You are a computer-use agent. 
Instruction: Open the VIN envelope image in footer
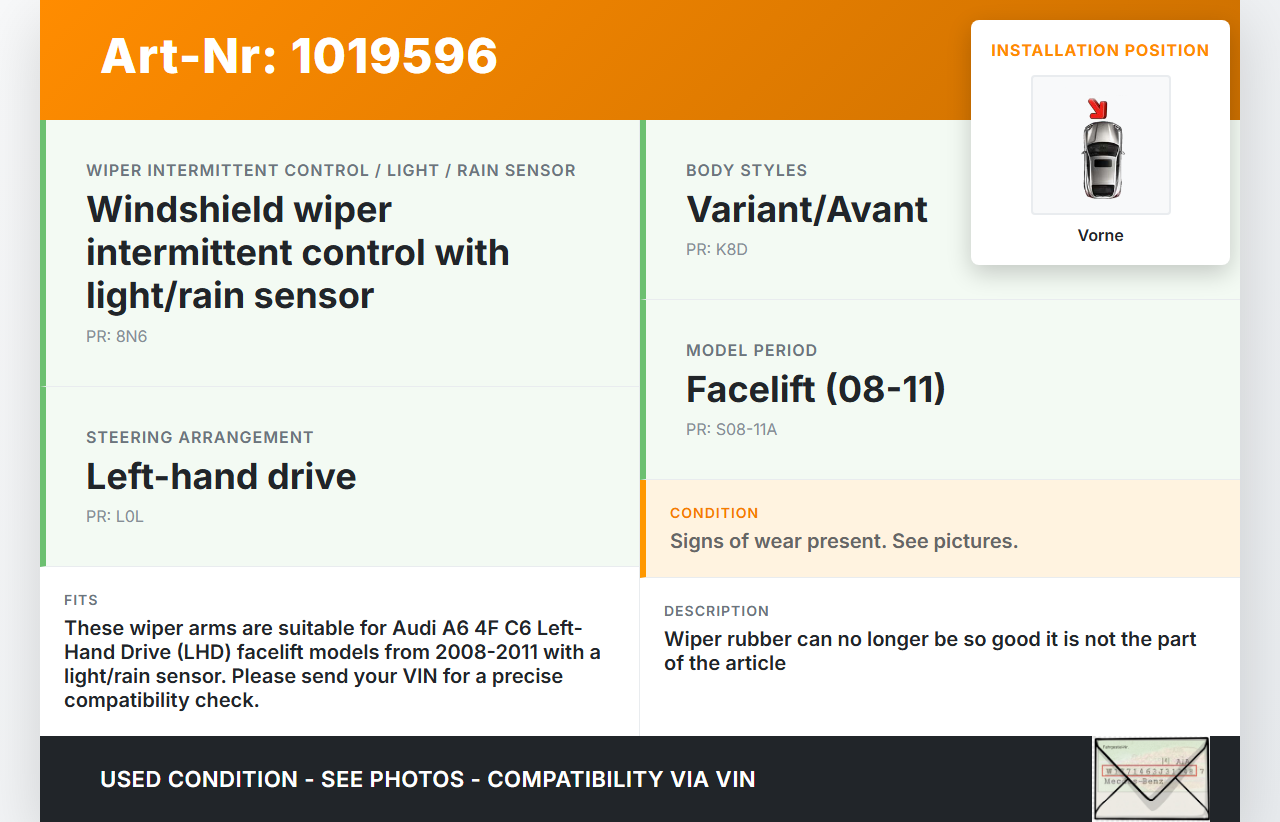[1150, 778]
